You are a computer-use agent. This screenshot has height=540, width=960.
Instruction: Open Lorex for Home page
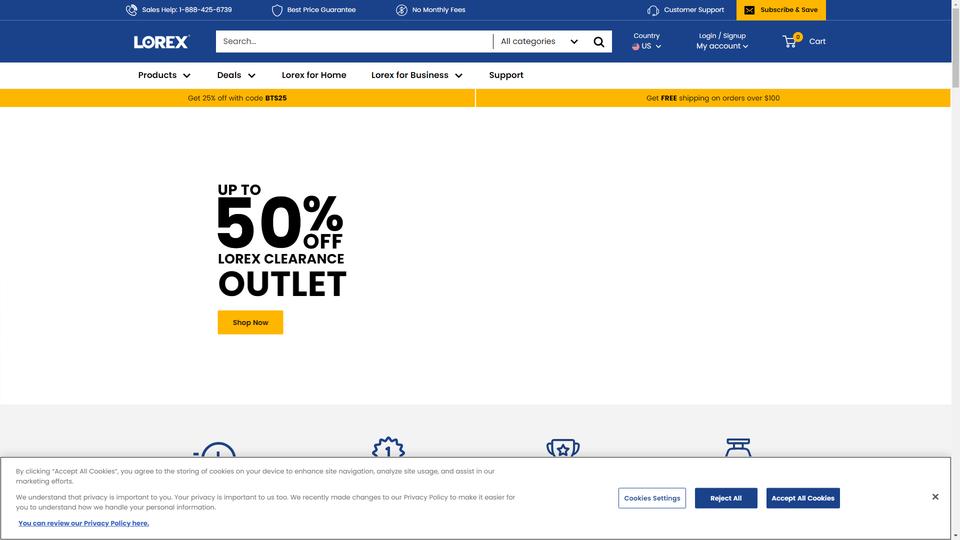314,75
